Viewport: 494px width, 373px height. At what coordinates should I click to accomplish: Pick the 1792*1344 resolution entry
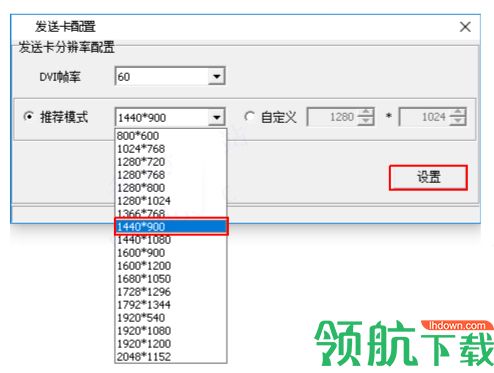point(171,305)
